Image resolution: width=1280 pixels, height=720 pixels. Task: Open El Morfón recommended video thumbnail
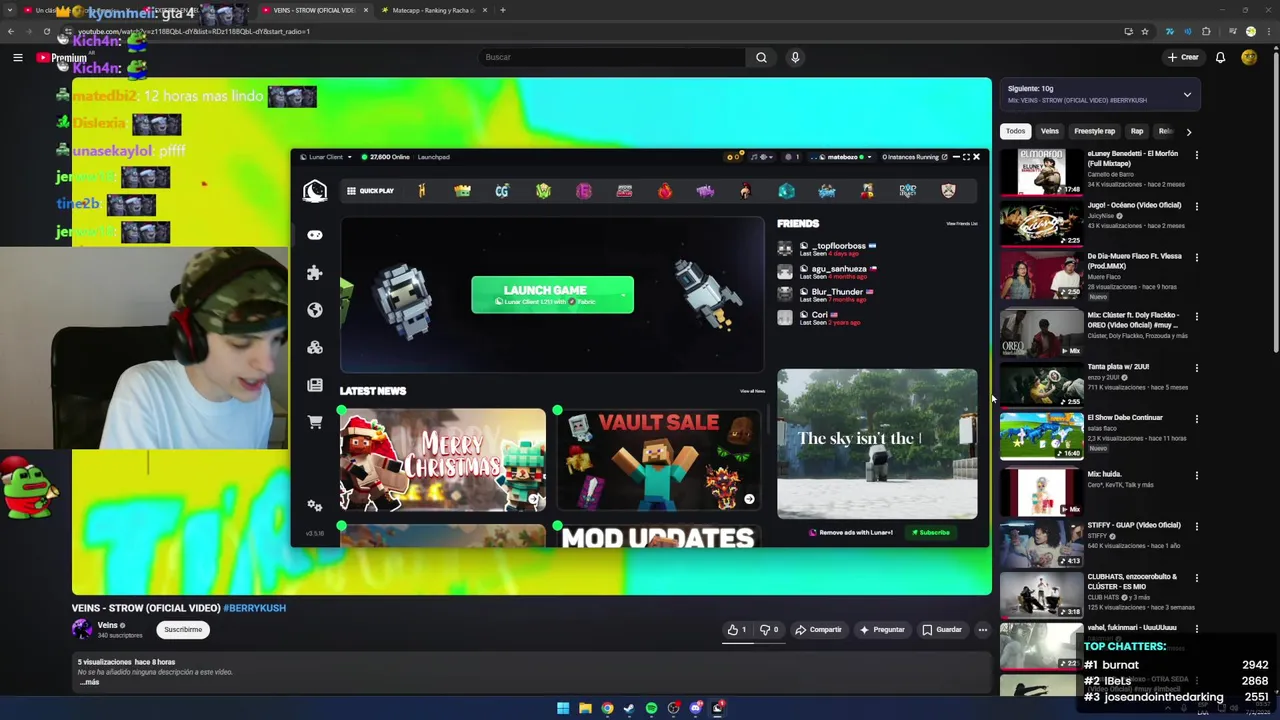(x=1041, y=172)
